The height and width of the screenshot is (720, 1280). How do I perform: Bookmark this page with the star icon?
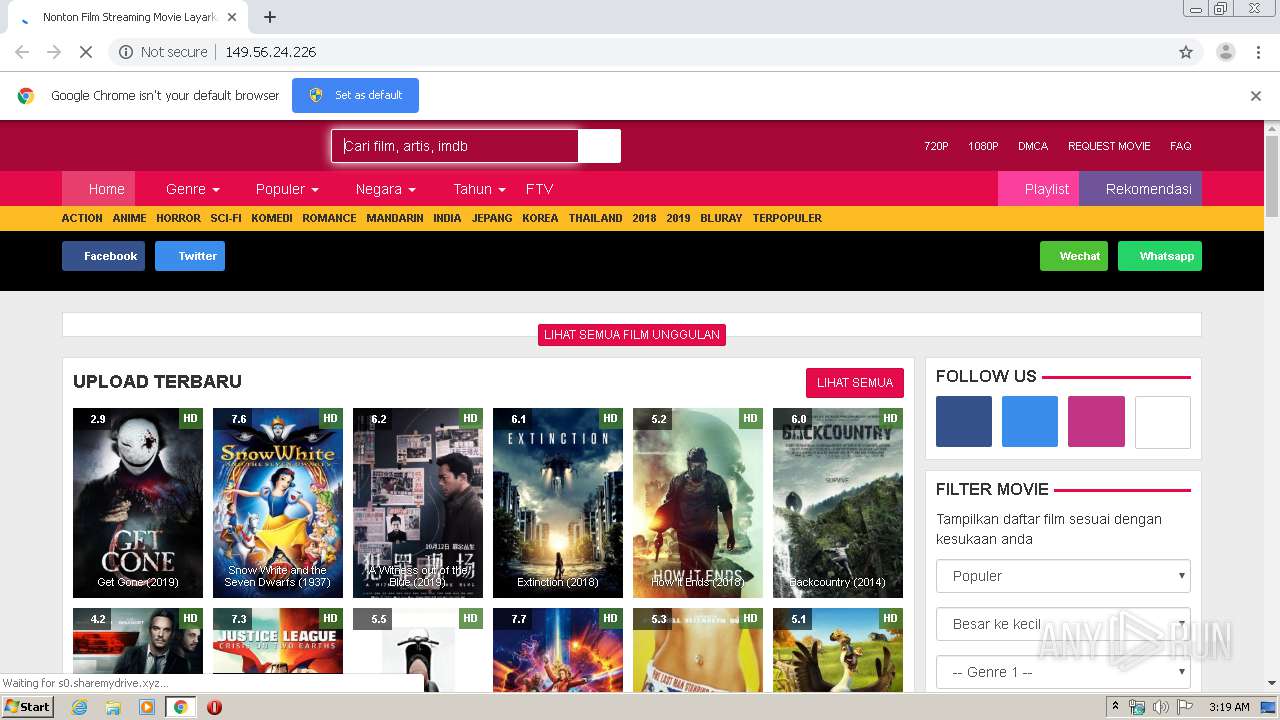1186,52
